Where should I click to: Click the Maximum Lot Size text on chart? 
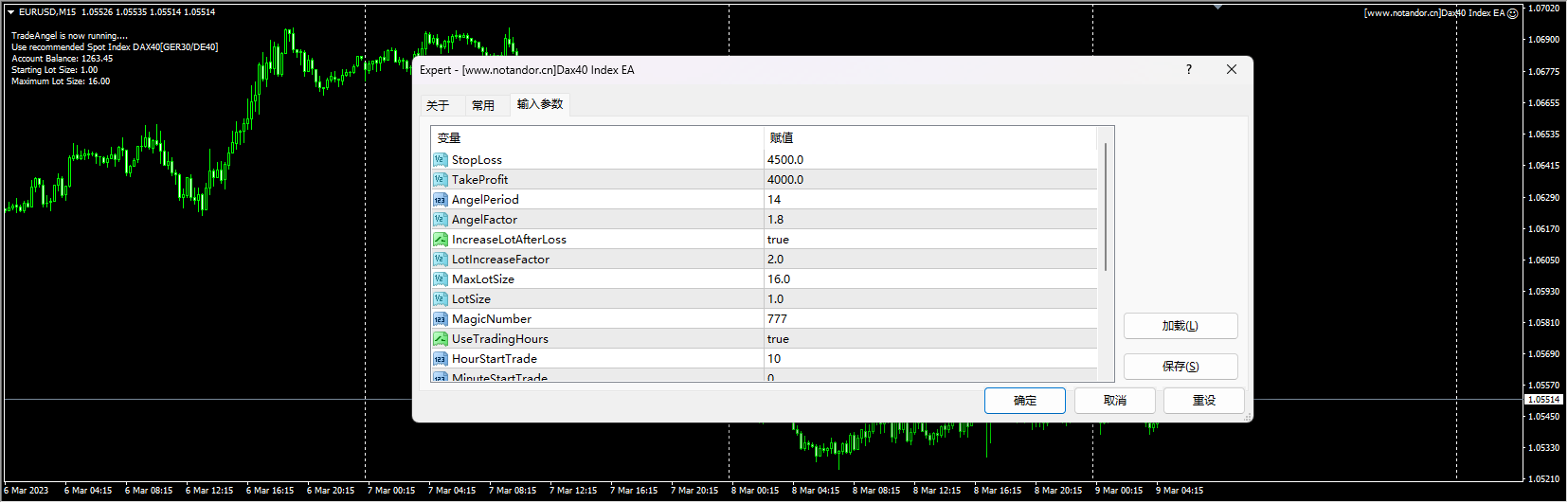click(61, 81)
